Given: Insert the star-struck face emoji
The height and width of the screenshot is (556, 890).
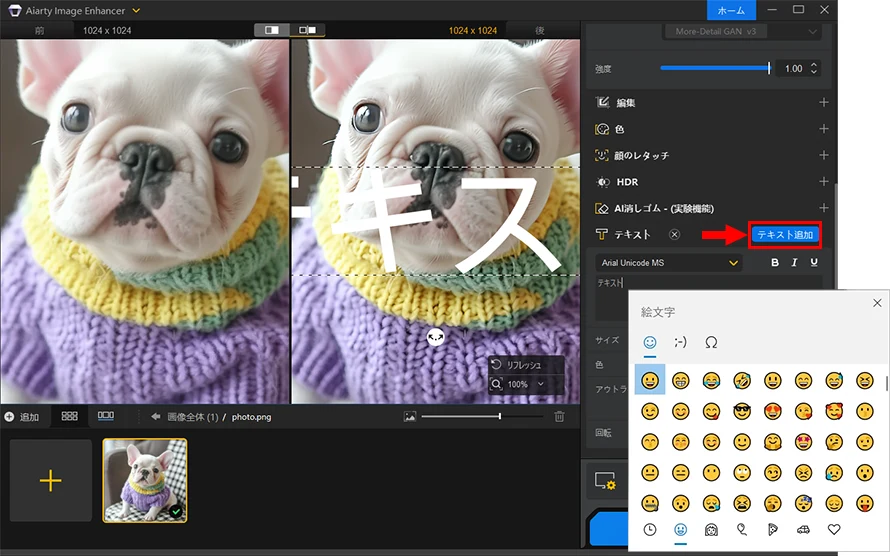Looking at the screenshot, I should [x=803, y=441].
